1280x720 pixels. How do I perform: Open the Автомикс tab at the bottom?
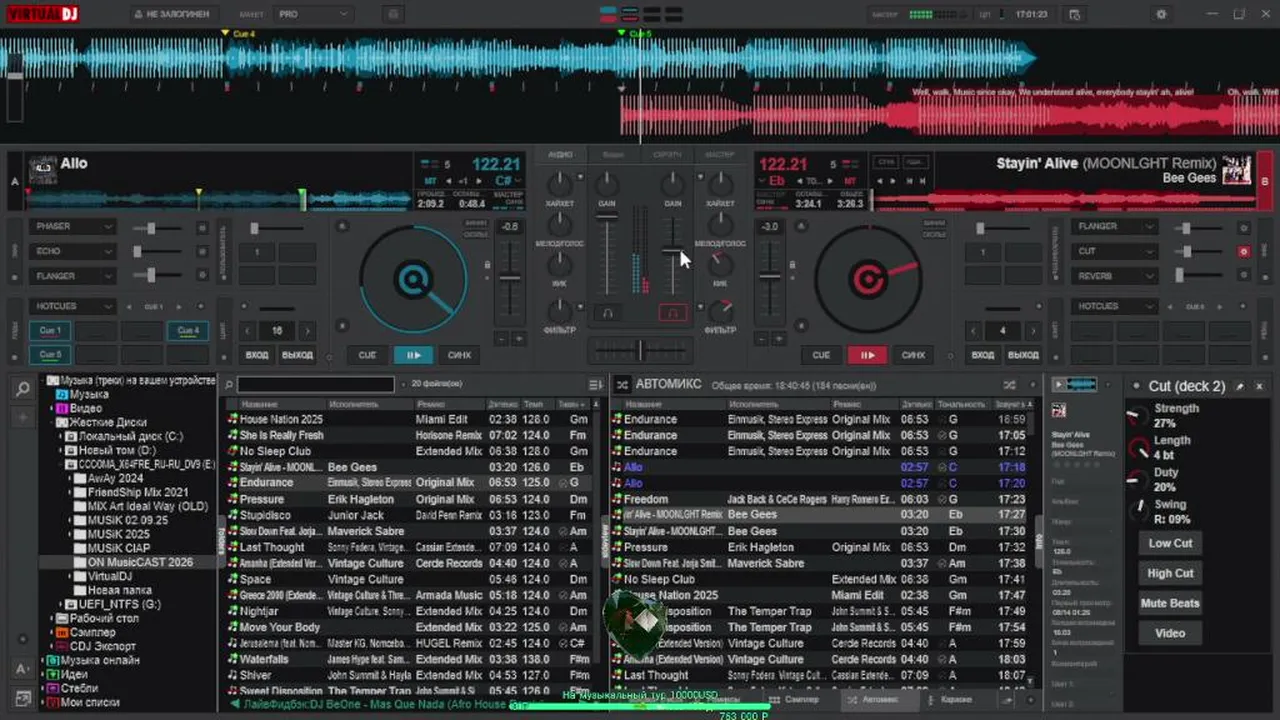pyautogui.click(x=880, y=700)
